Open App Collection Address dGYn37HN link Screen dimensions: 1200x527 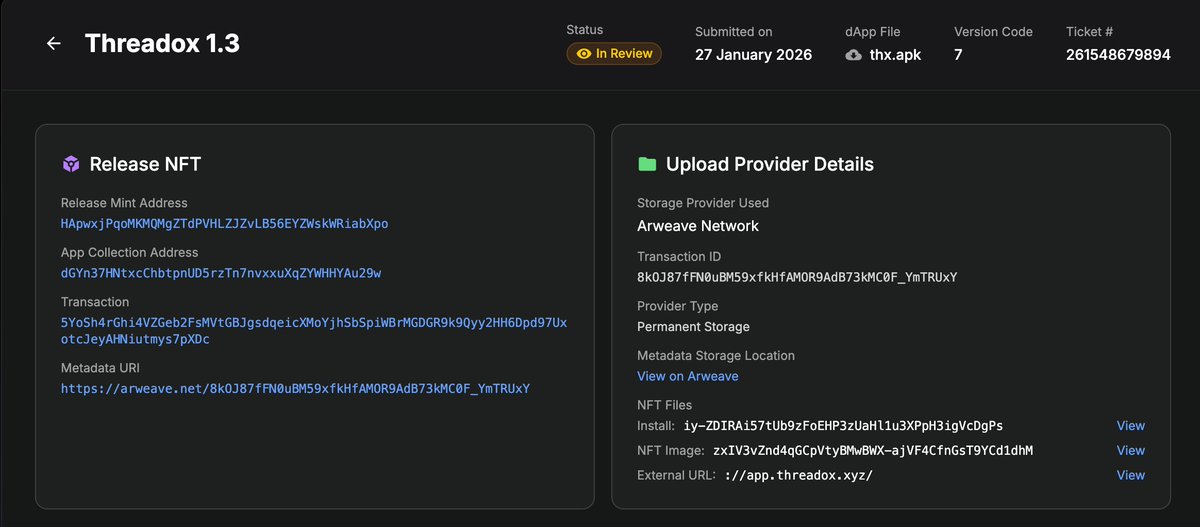pyautogui.click(x=221, y=273)
